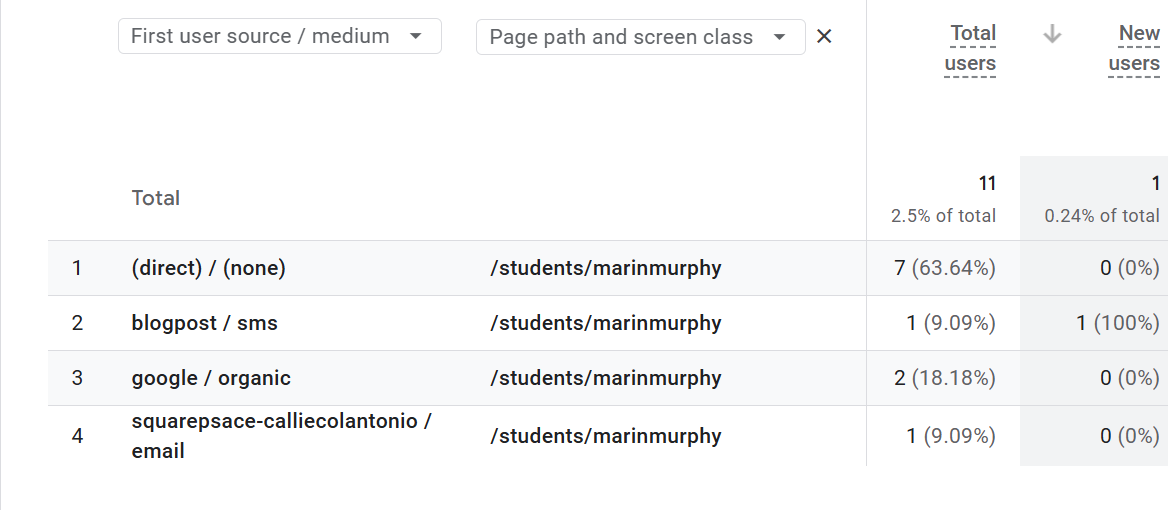Sort by Total users column header
This screenshot has height=510, width=1168.
(971, 48)
